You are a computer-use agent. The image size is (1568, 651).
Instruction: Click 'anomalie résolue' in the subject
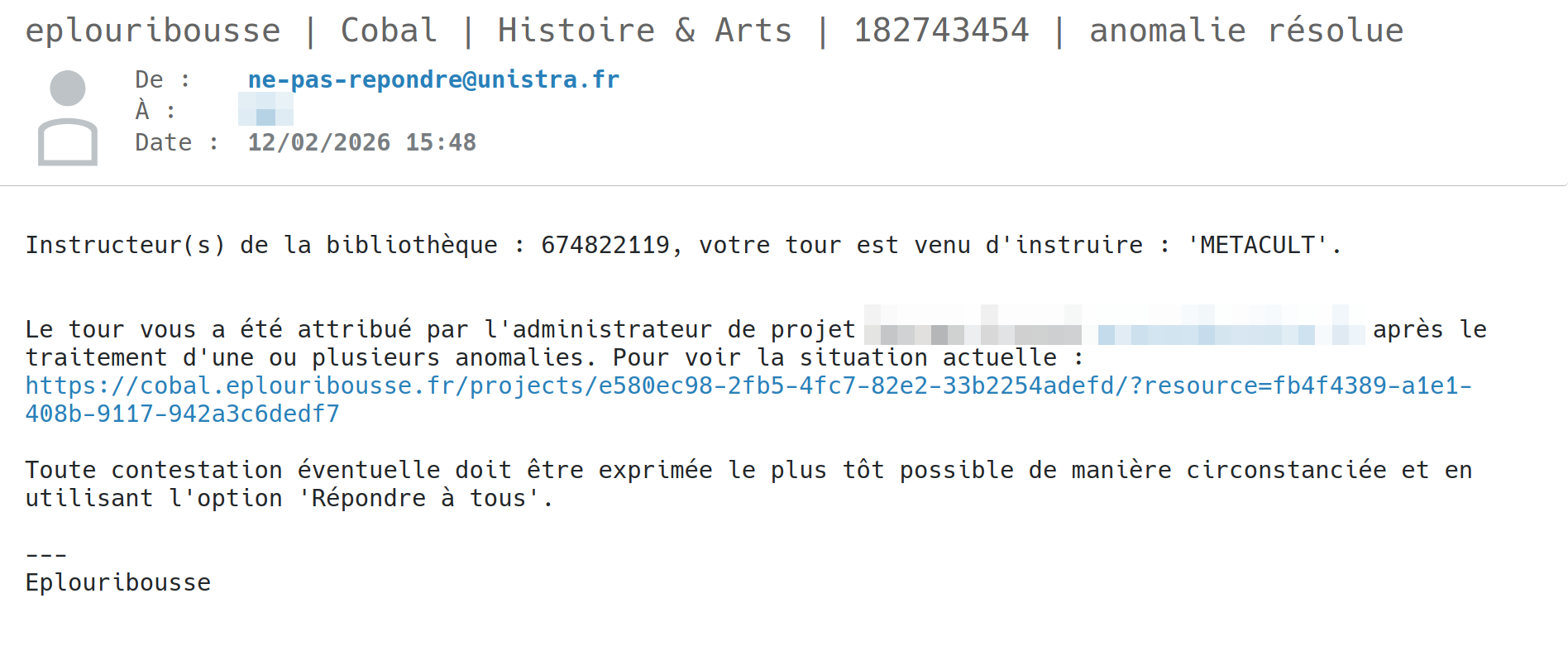[x=1245, y=31]
